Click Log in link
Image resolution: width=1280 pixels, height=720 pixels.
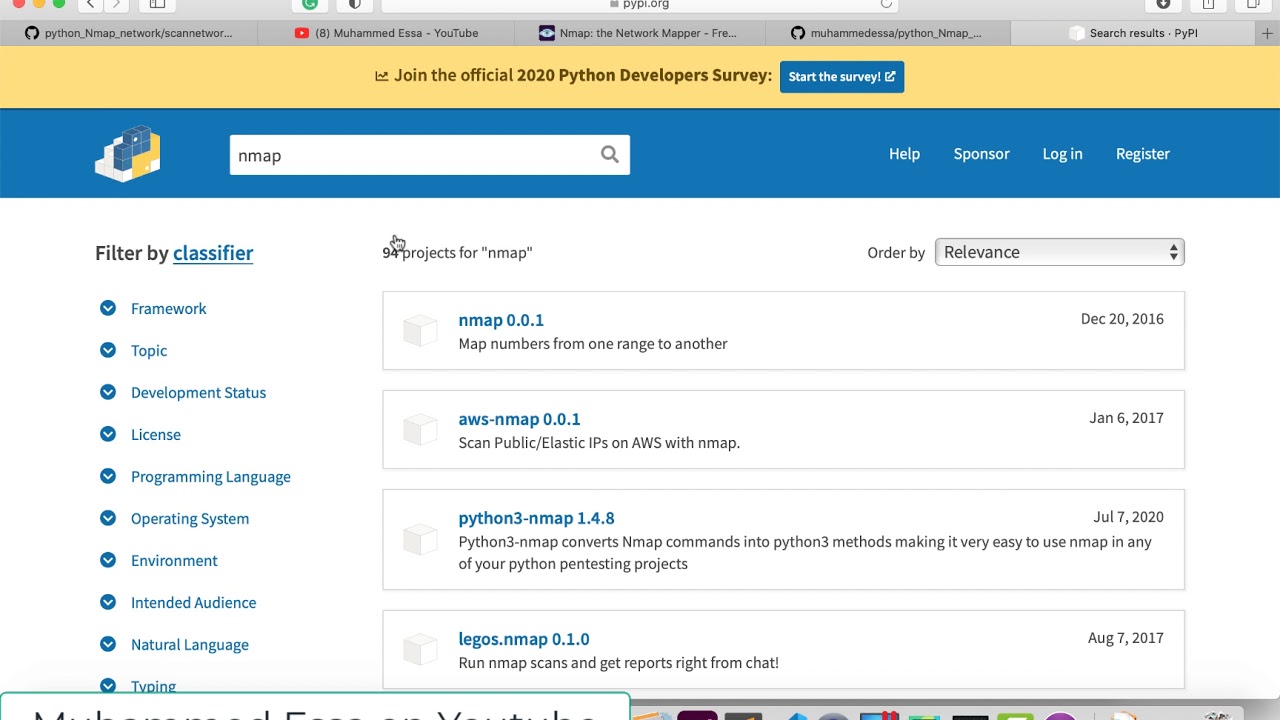(1062, 154)
